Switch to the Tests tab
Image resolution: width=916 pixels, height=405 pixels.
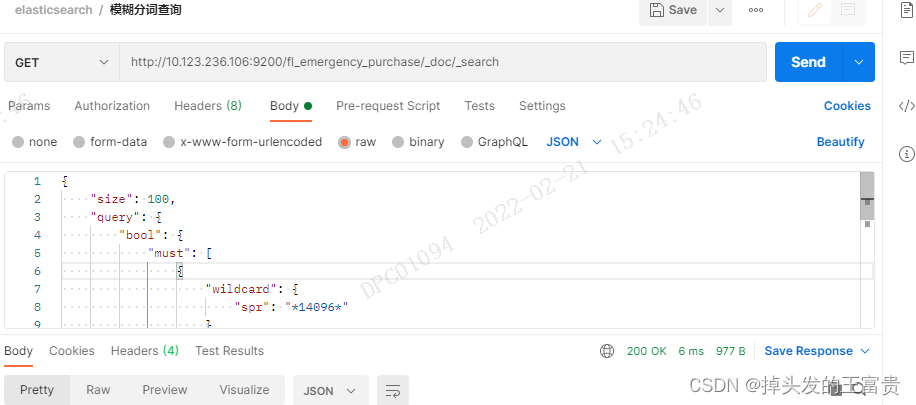coord(480,106)
